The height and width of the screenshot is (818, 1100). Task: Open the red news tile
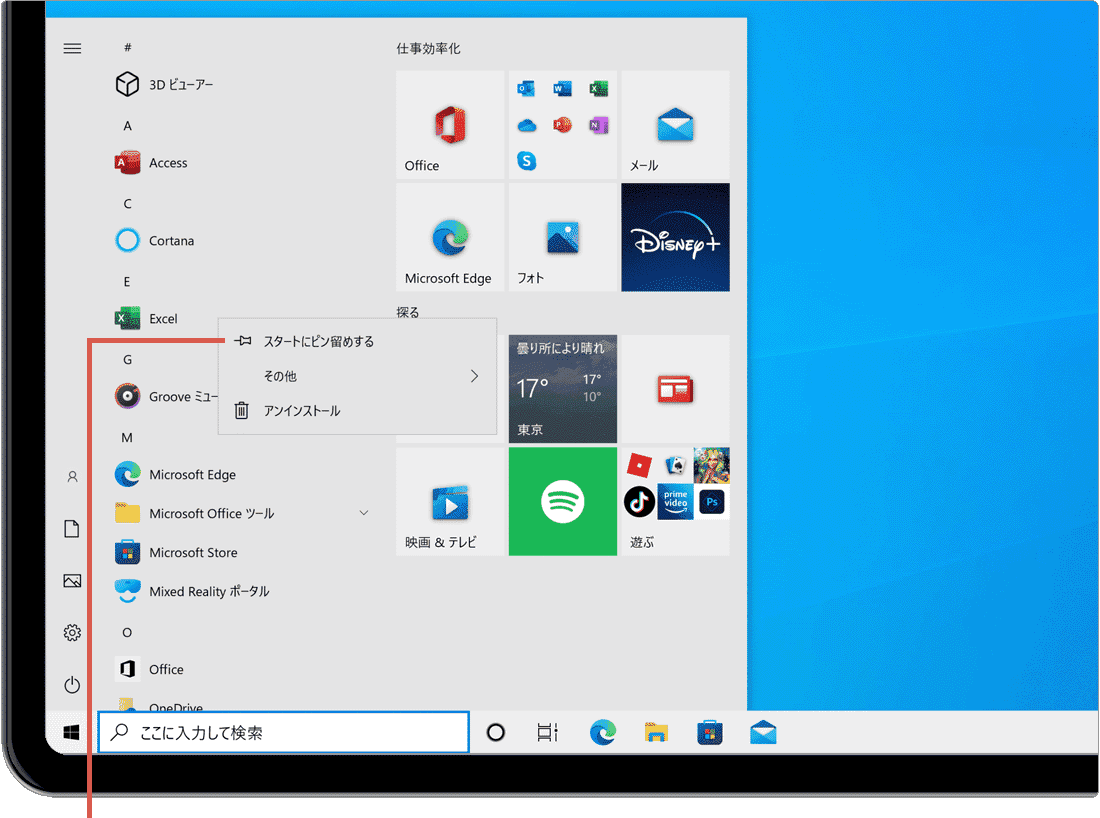tap(675, 389)
